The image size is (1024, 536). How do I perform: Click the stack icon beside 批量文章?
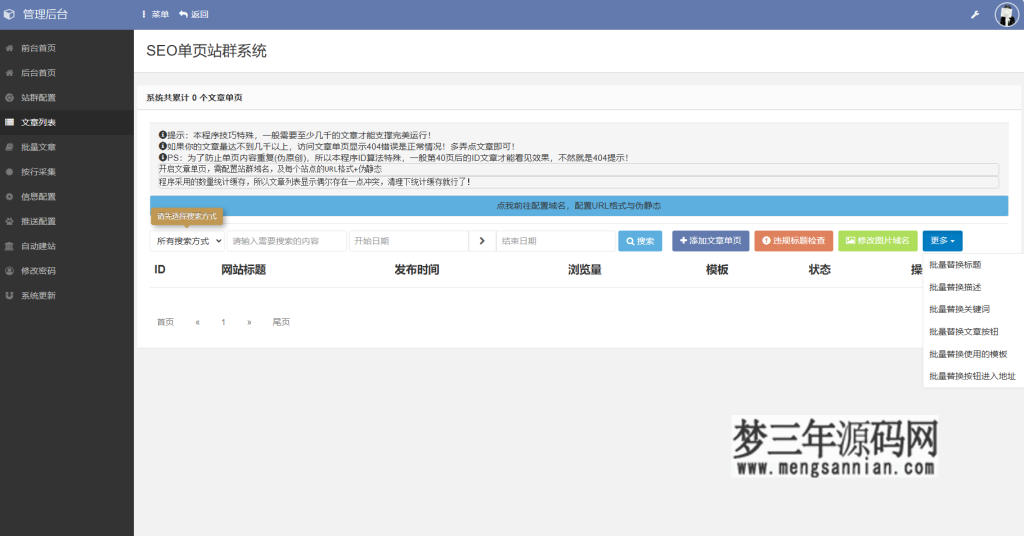point(9,147)
